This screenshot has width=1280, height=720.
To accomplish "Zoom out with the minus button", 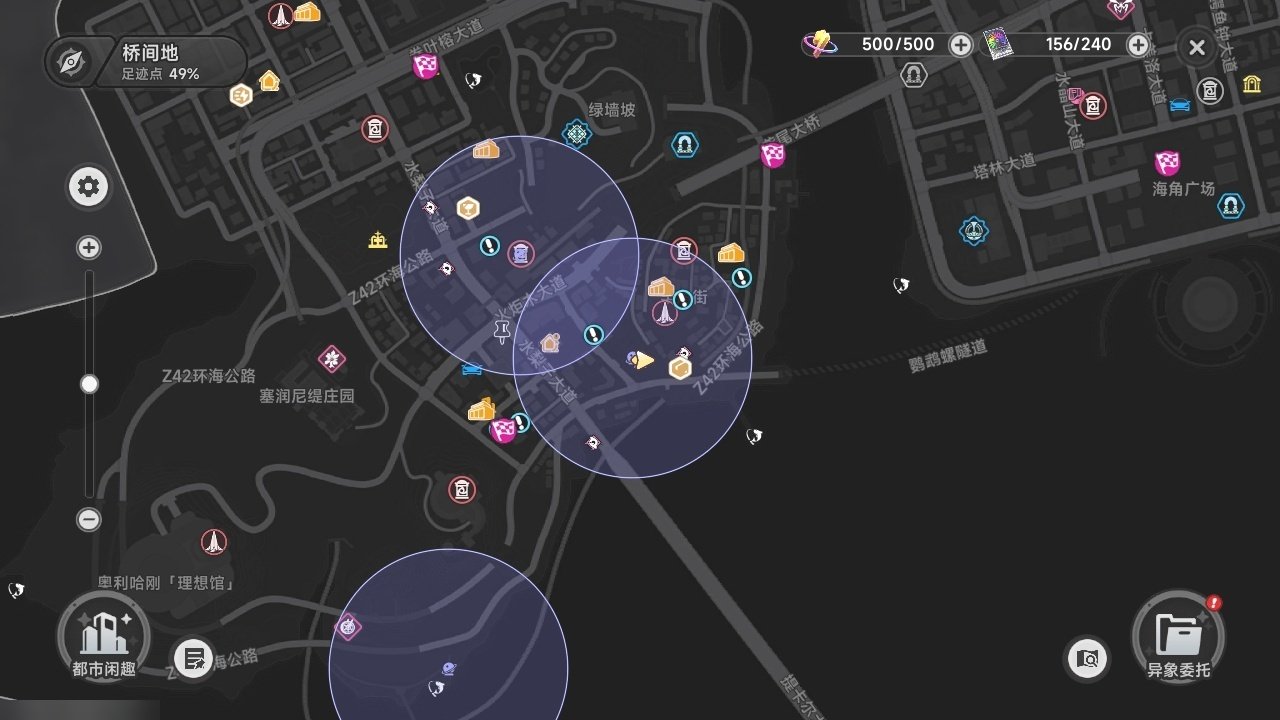I will pyautogui.click(x=89, y=519).
